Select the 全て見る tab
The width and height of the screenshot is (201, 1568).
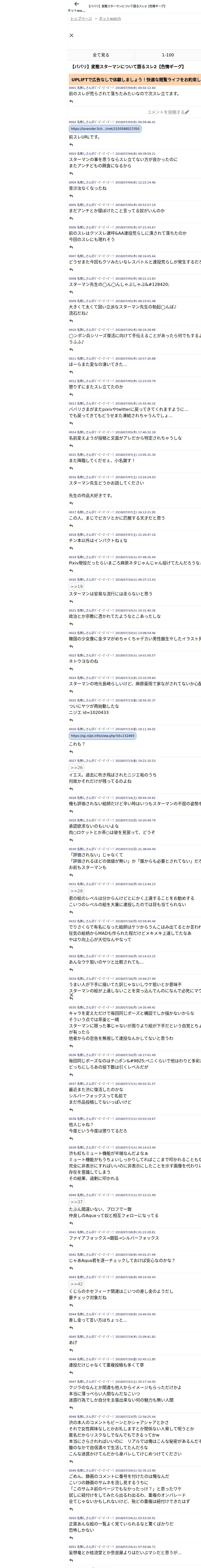[101, 55]
